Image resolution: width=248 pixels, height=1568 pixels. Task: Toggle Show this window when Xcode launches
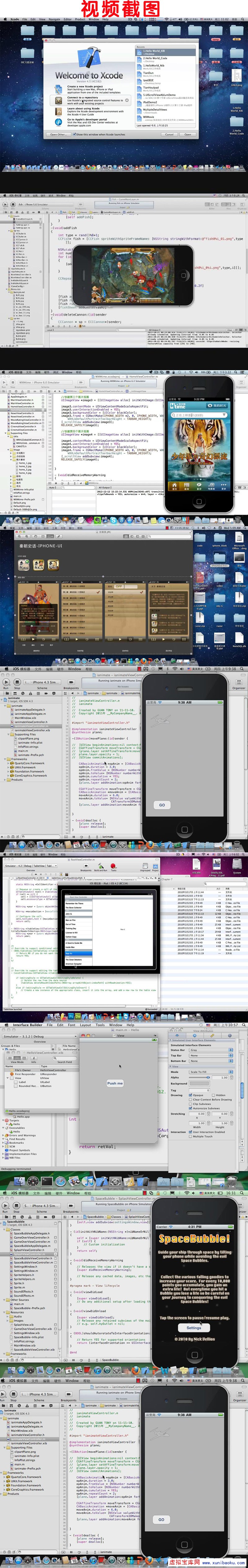(74, 135)
